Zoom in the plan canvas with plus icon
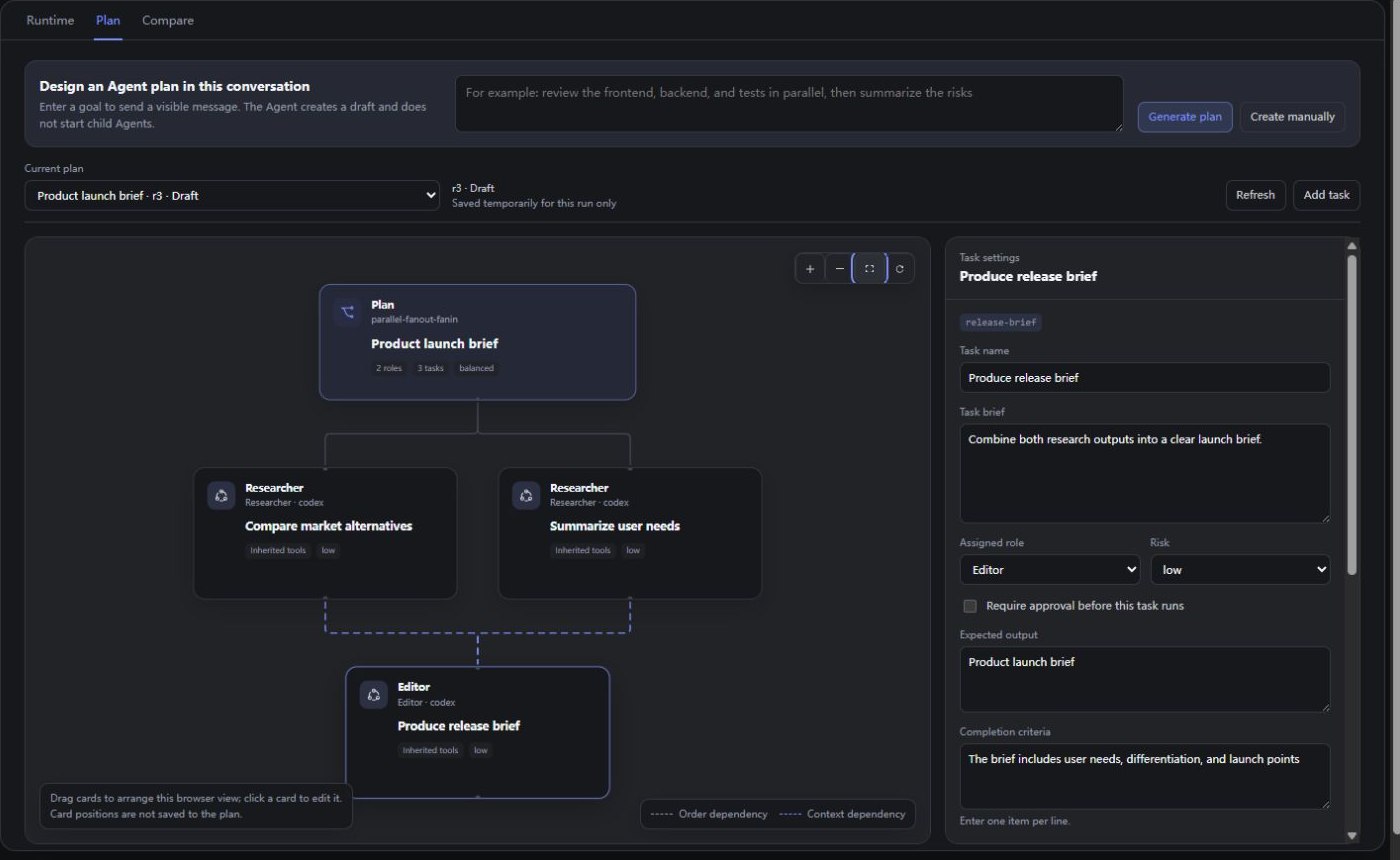 pyautogui.click(x=810, y=269)
